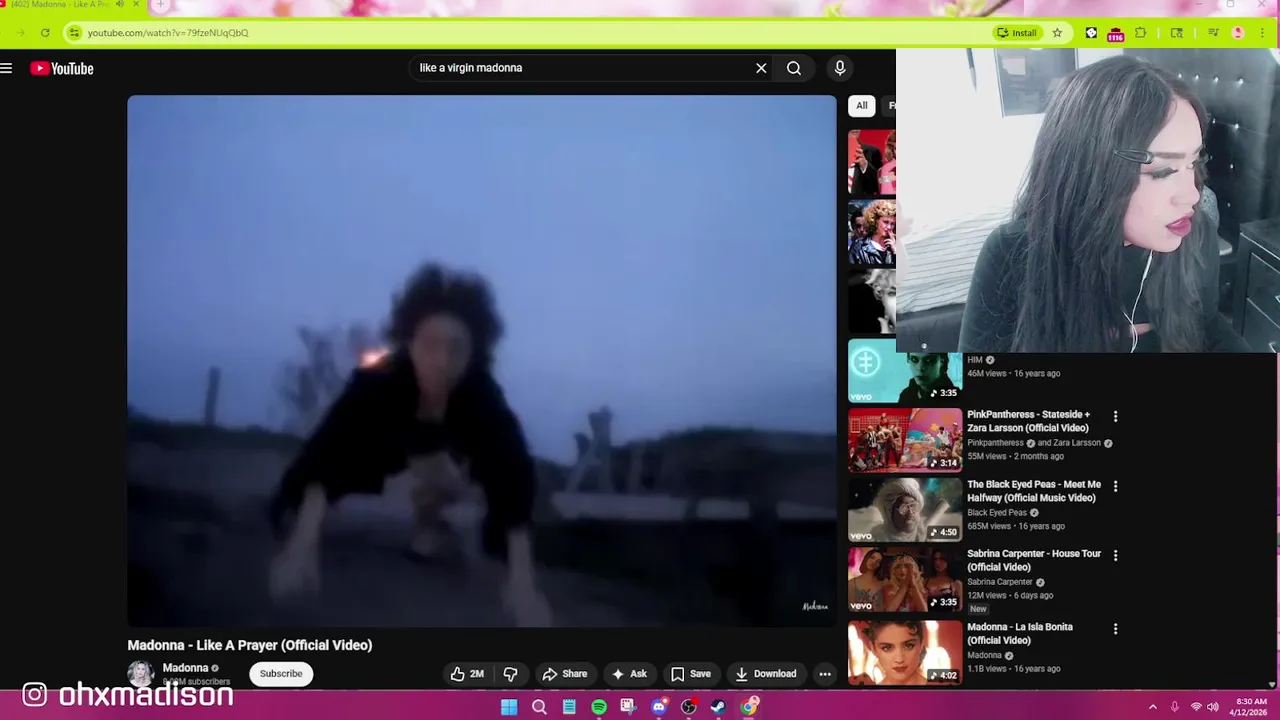Screen dimensions: 1280x720
Task: Start voice search with the microphone icon
Action: 840,68
